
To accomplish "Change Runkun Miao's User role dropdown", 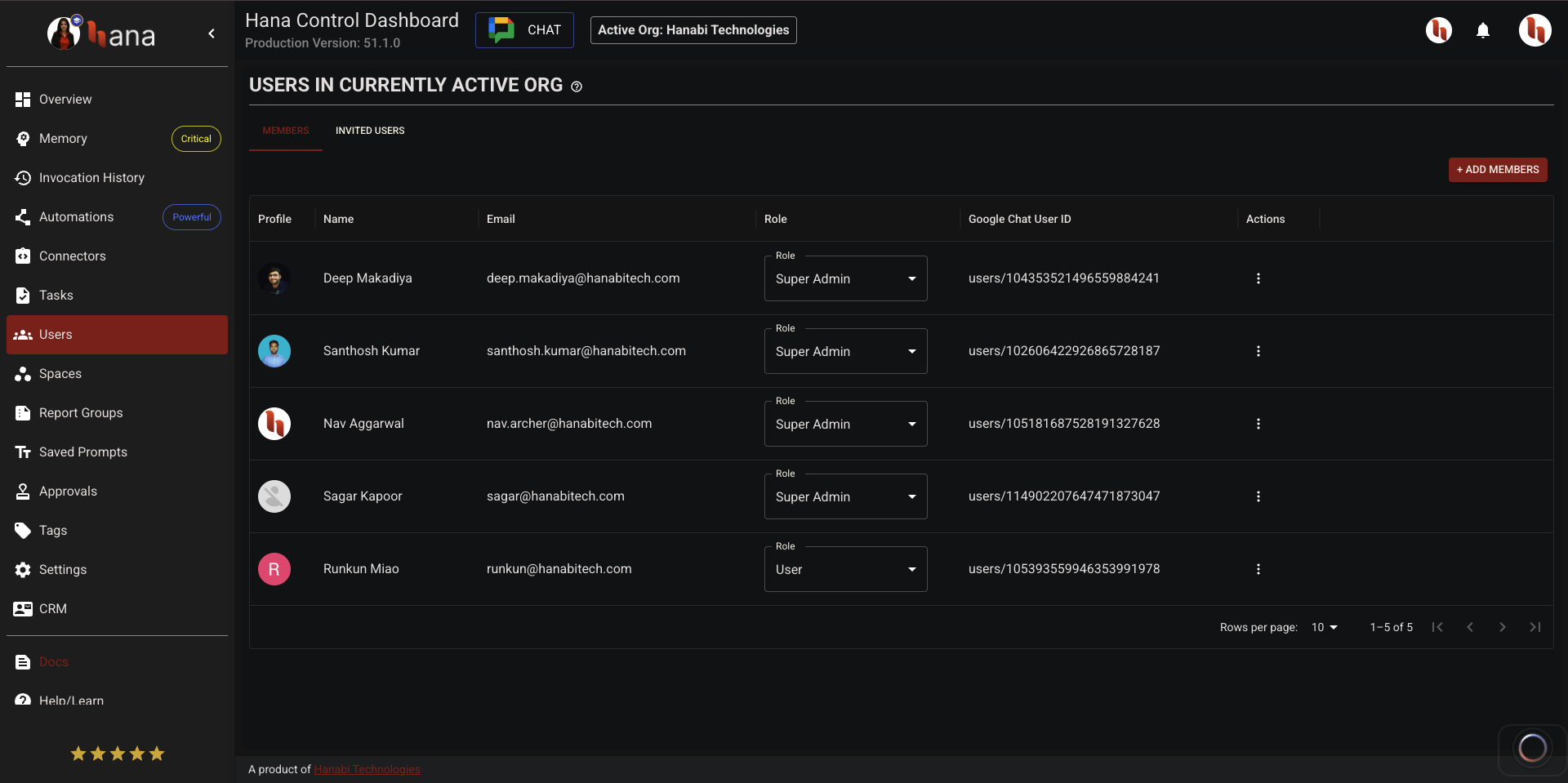I will 845,569.
